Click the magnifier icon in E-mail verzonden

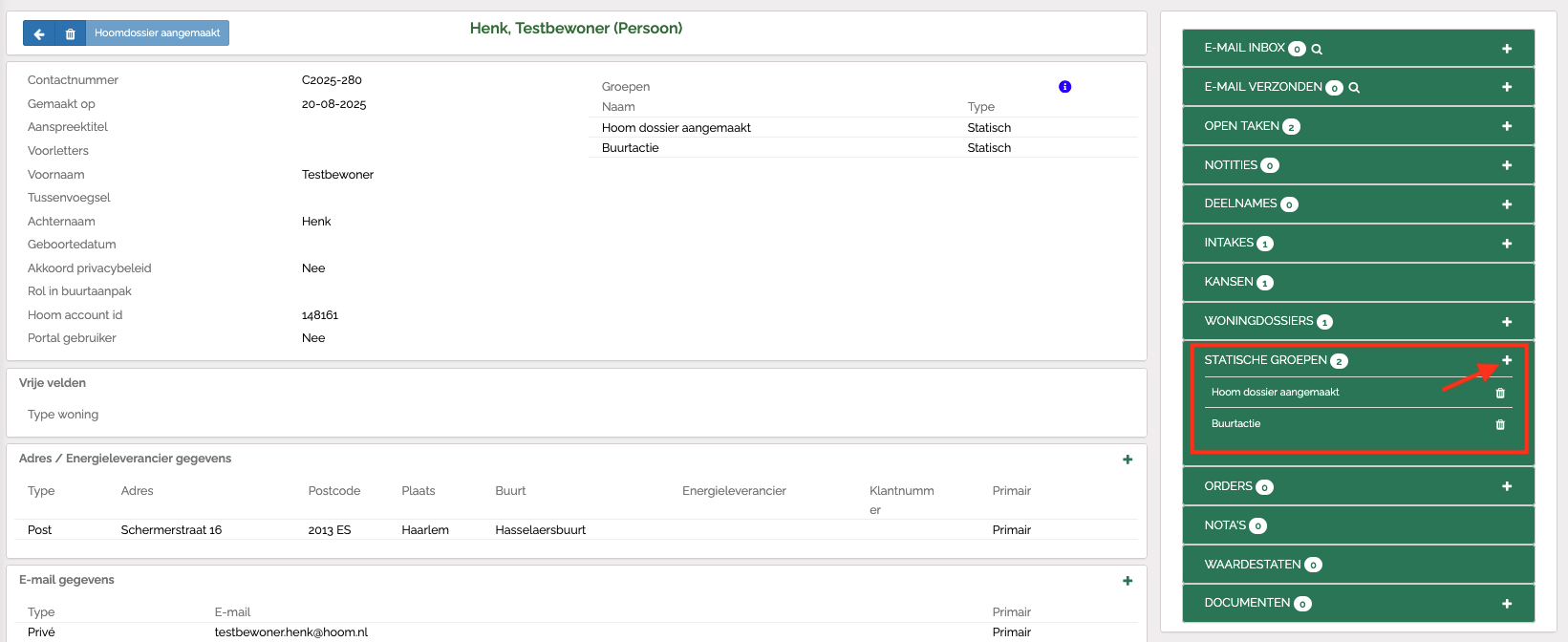tap(1354, 88)
